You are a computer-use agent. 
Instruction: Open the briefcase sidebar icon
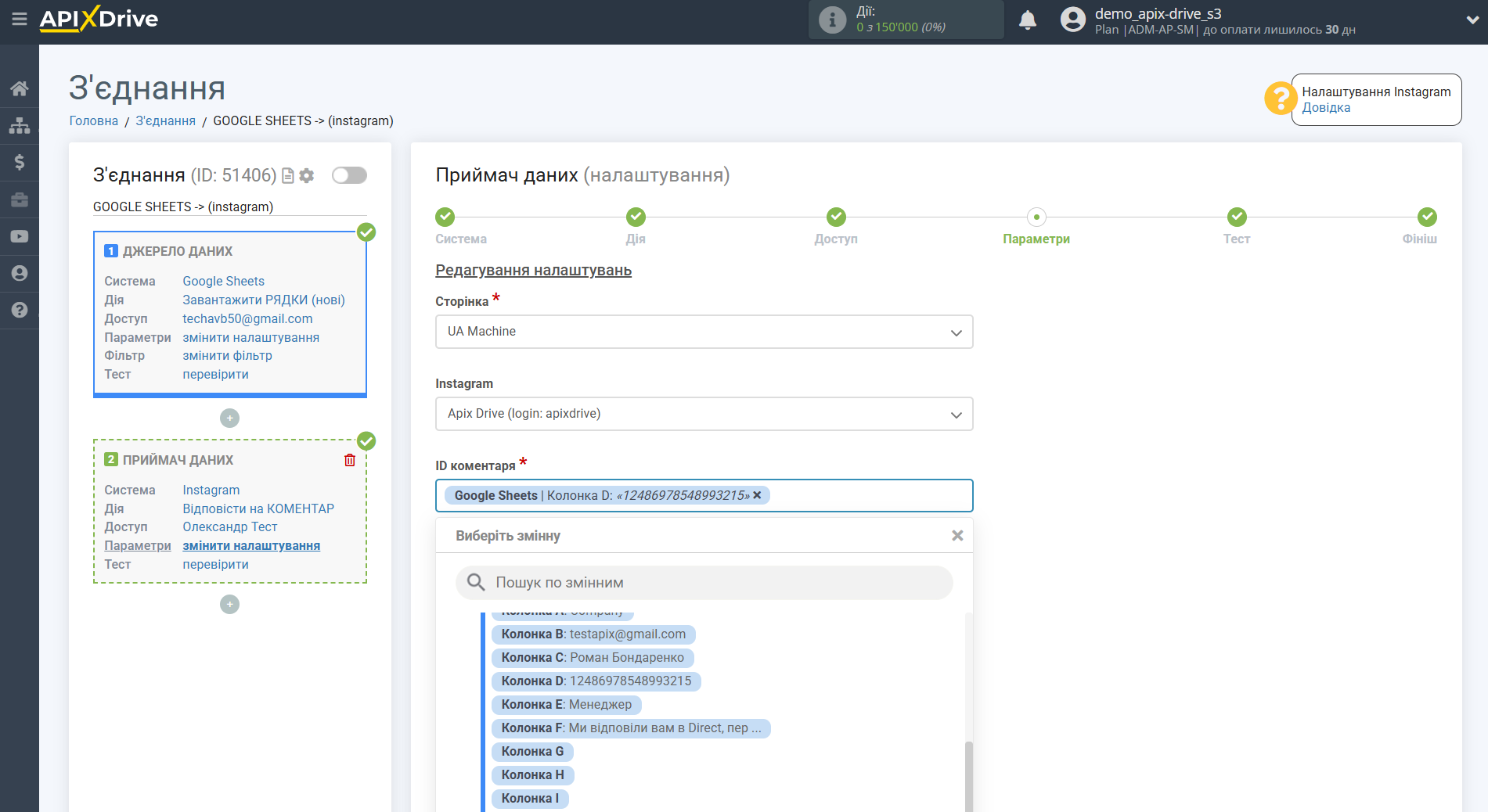point(20,199)
